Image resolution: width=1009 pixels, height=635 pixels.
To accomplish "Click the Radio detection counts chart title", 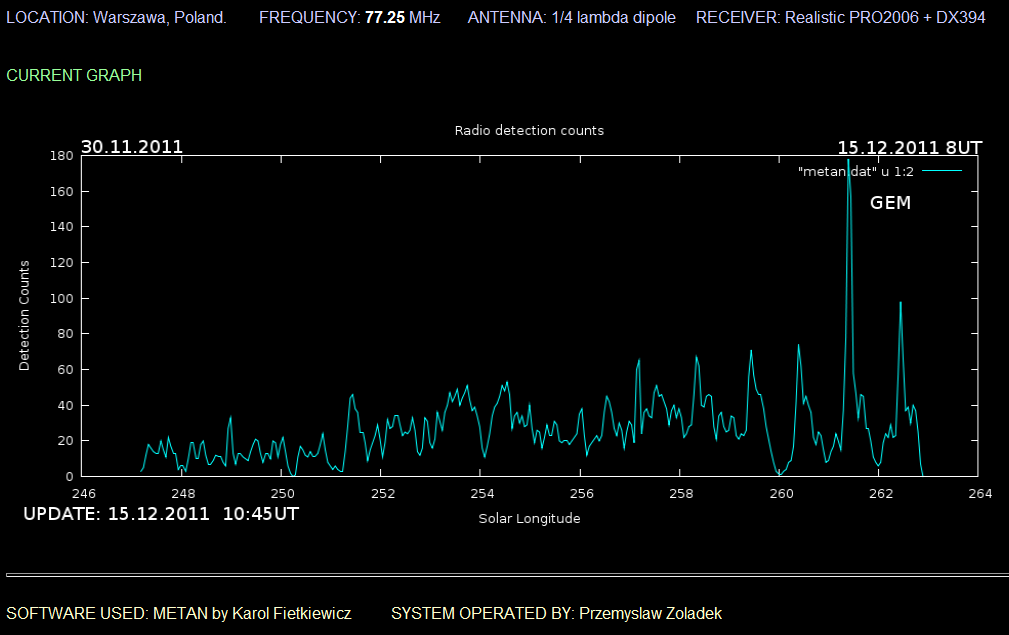I will pos(529,130).
